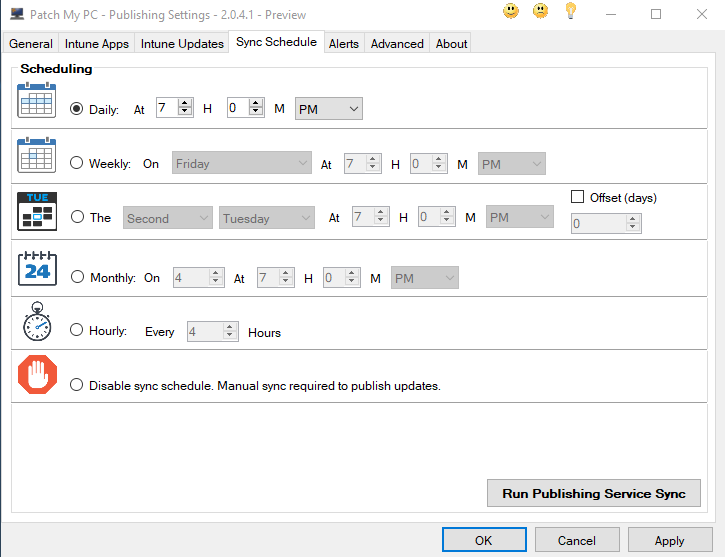Image resolution: width=725 pixels, height=557 pixels.
Task: Click the sad face feedback icon
Action: (540, 11)
